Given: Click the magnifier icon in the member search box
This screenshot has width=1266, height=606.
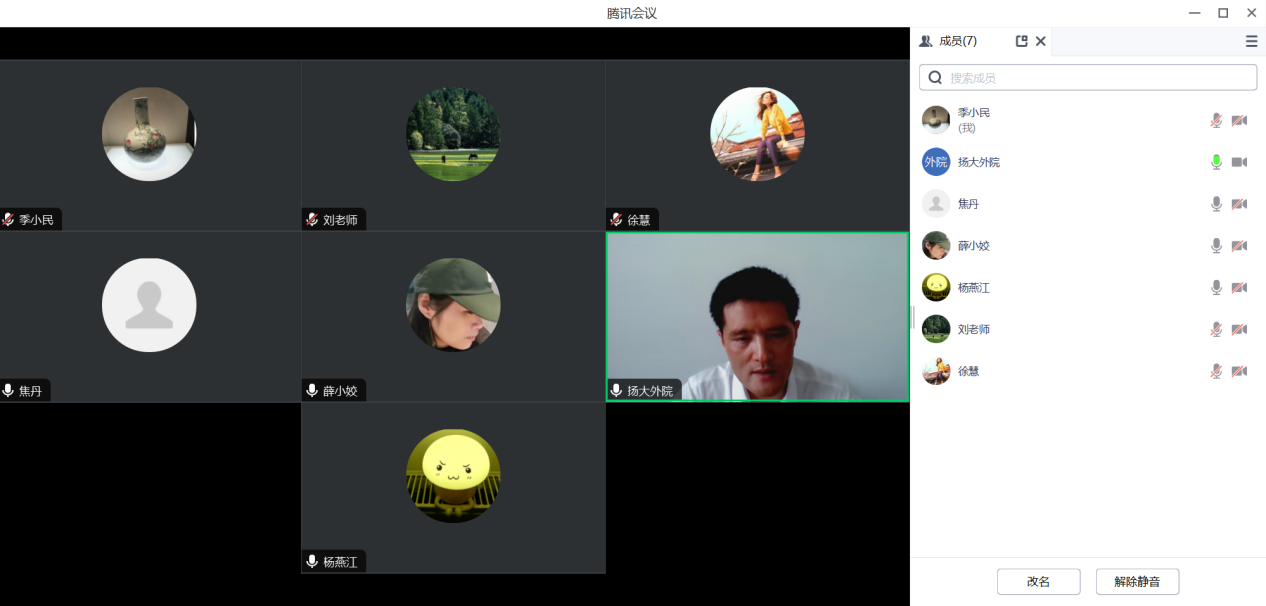Looking at the screenshot, I should (x=935, y=78).
